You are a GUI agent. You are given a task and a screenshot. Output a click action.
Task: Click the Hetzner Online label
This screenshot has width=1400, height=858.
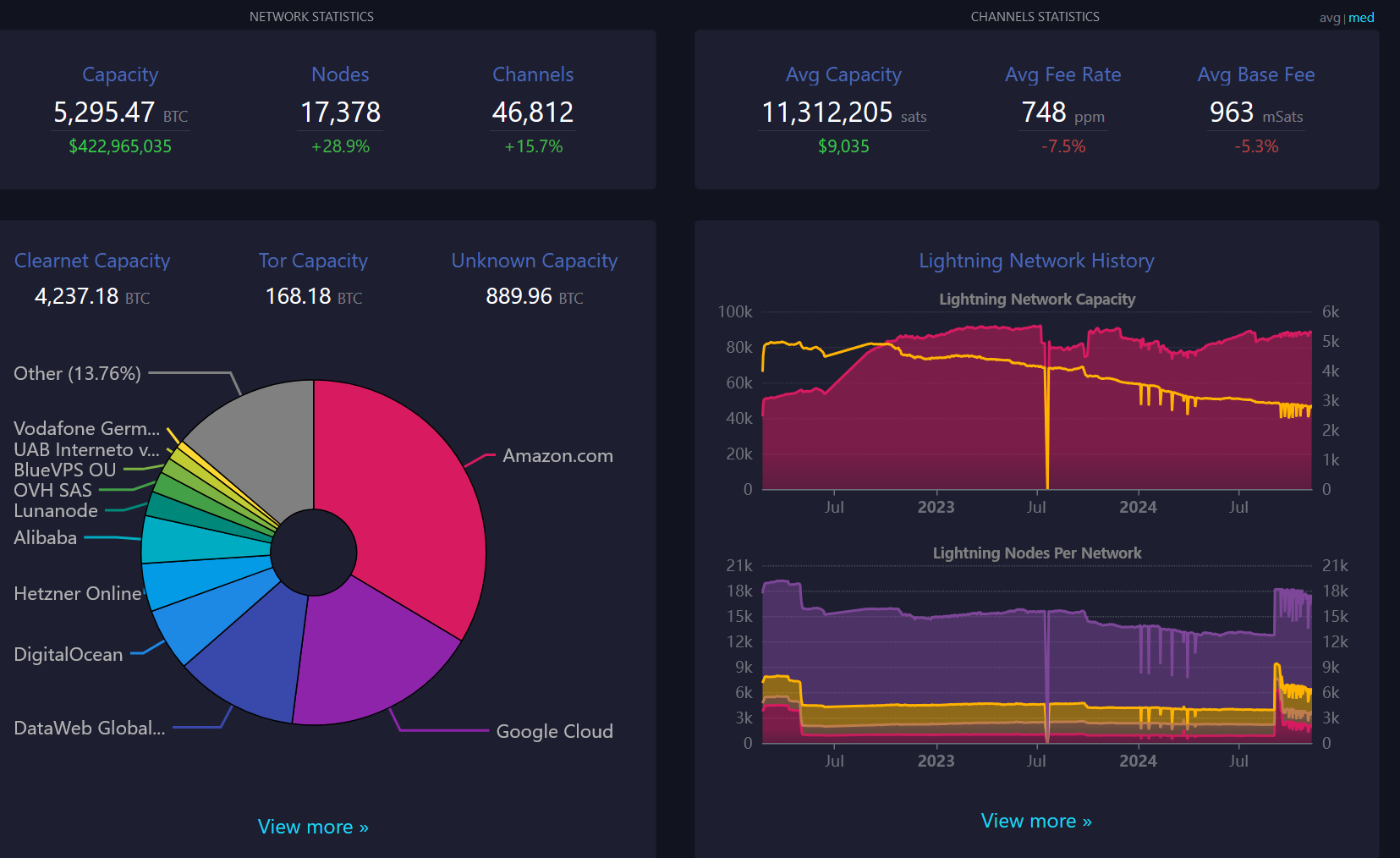(78, 593)
